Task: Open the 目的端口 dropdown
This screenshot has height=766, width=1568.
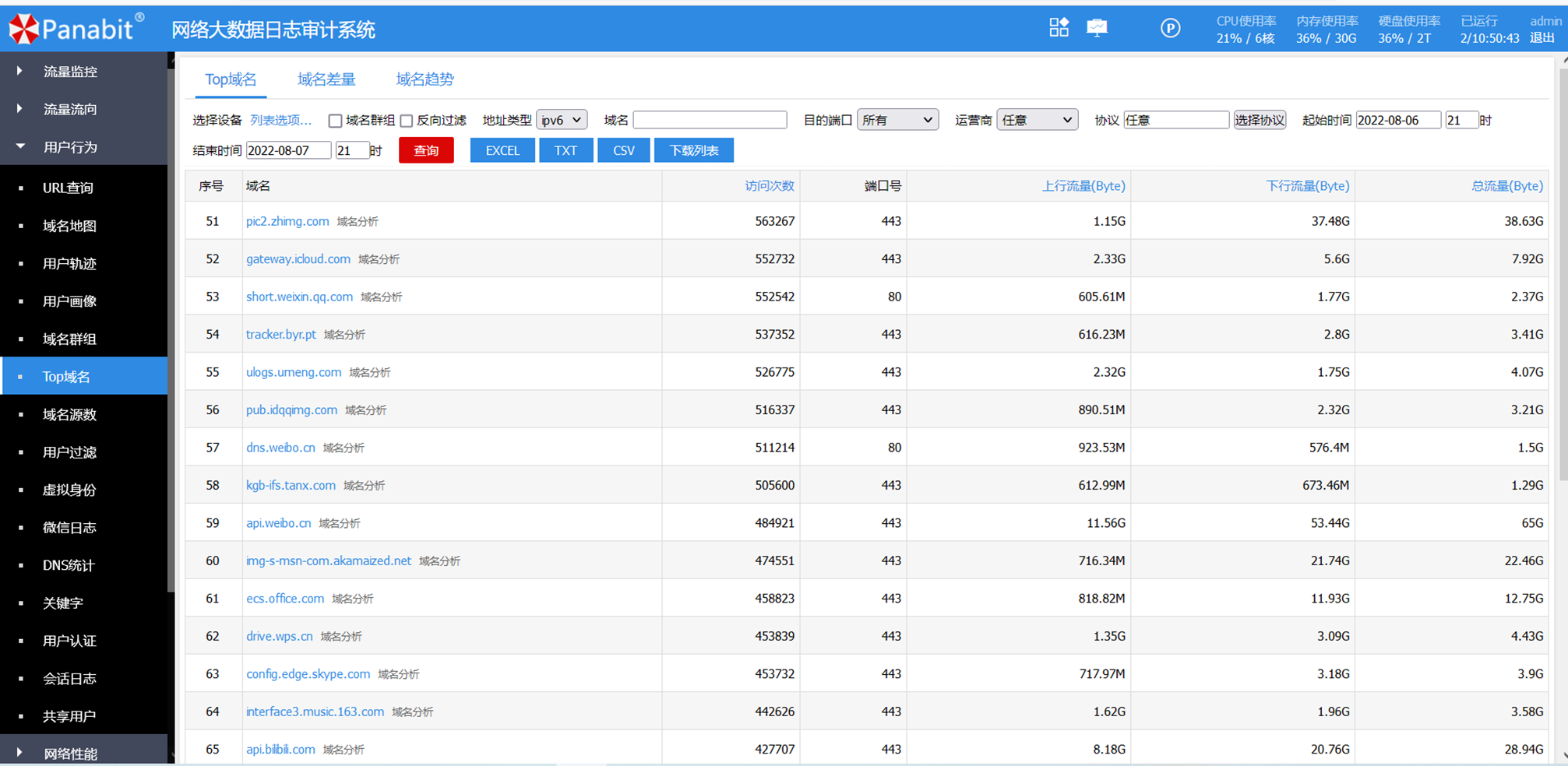Action: point(897,120)
